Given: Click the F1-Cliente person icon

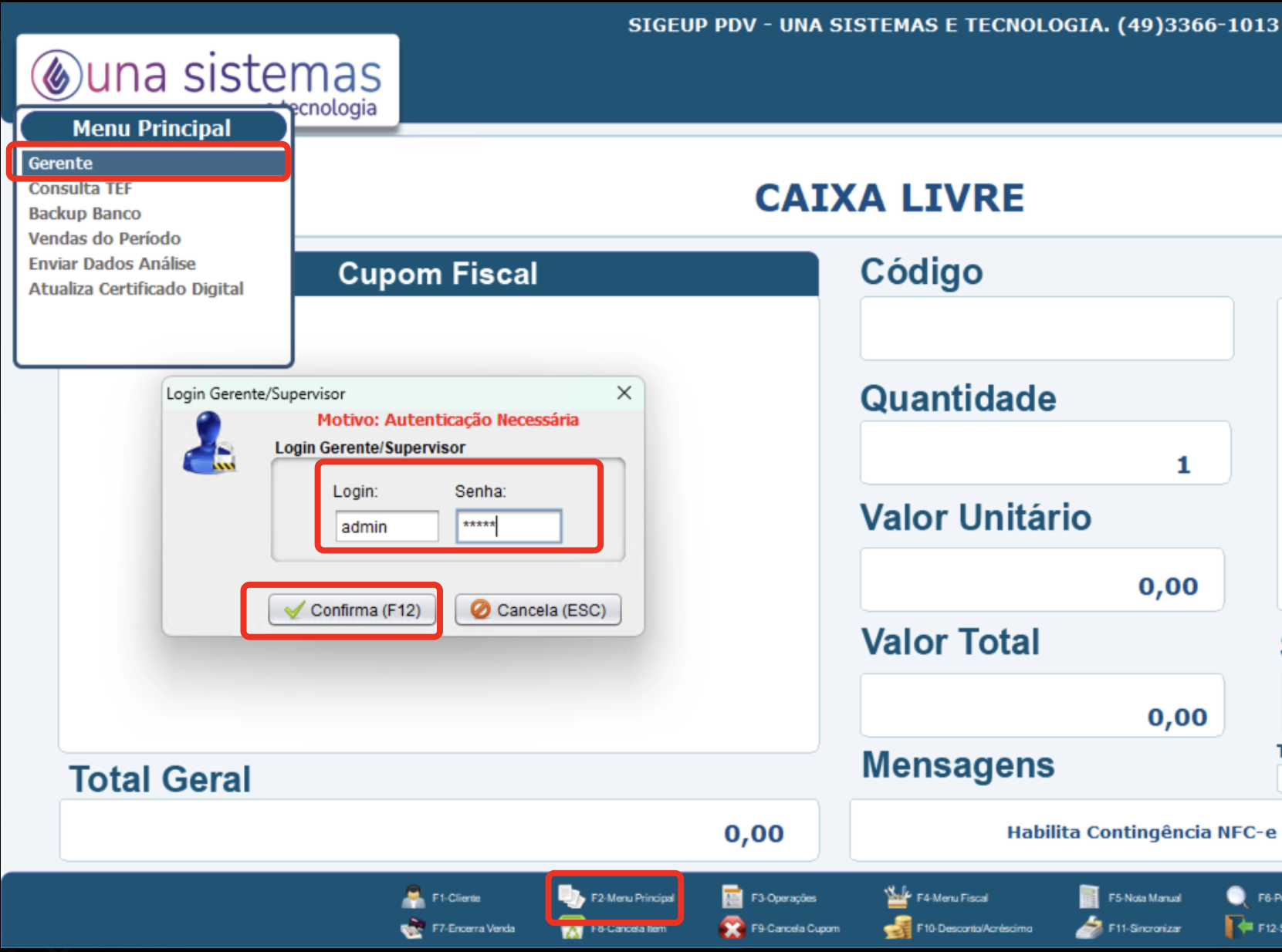Looking at the screenshot, I should (x=414, y=896).
